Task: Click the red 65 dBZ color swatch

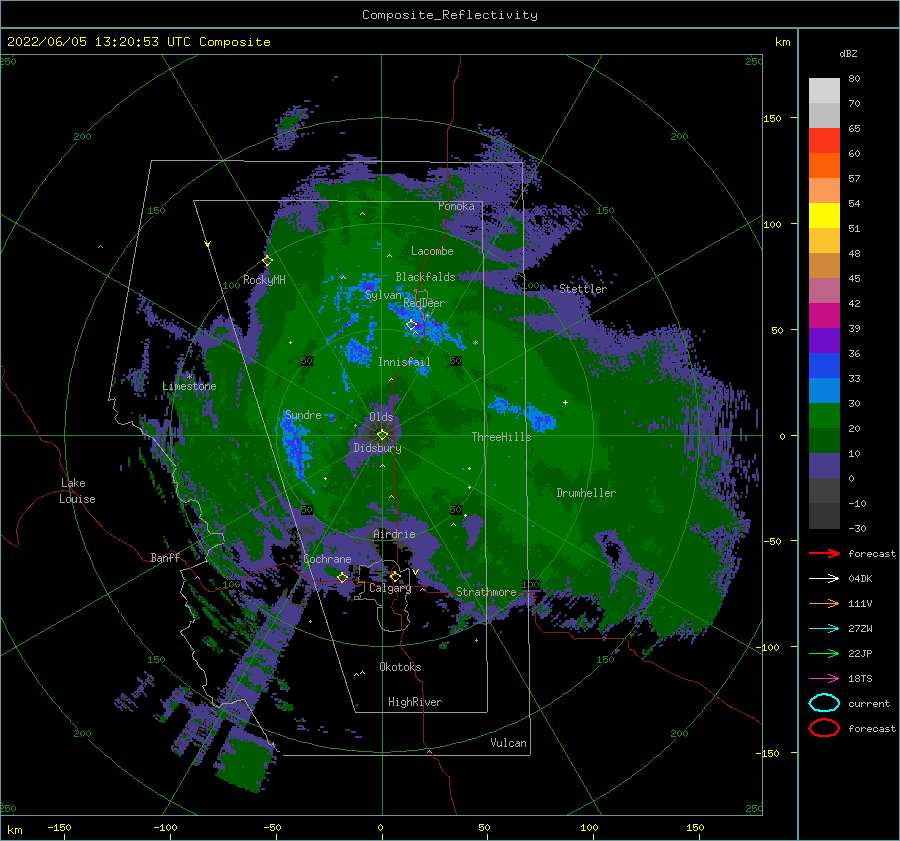Action: [824, 140]
